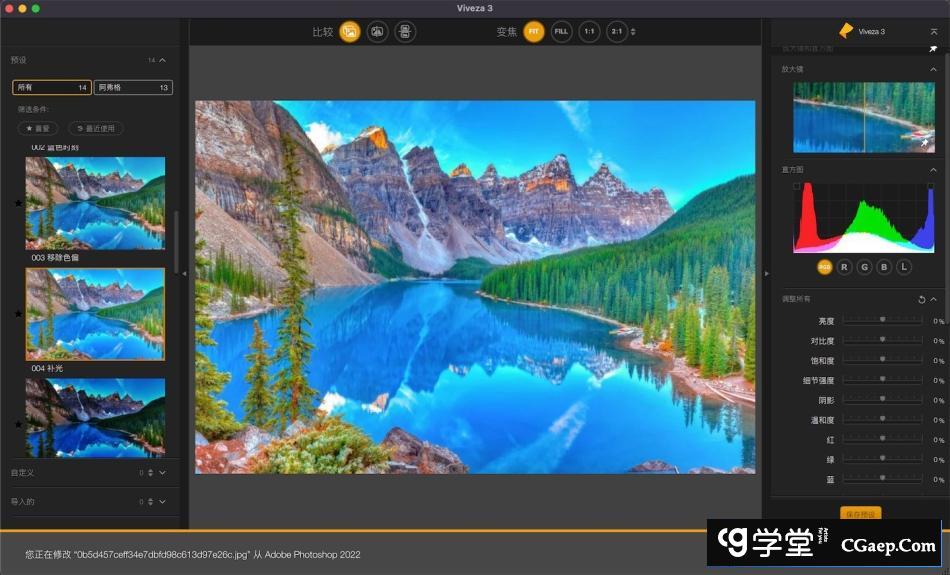The height and width of the screenshot is (575, 950).
Task: Click the collapse-panel icon next to Viveza 3 title
Action: [x=933, y=32]
